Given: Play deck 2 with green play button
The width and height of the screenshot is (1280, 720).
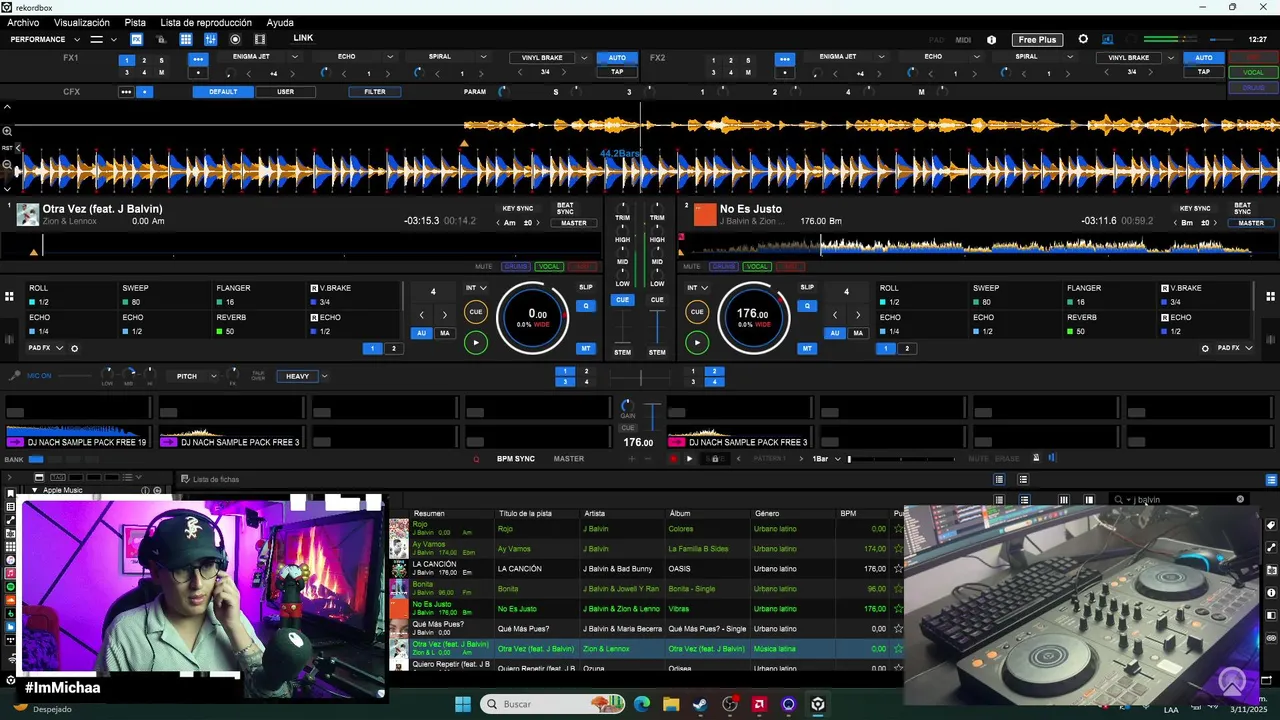Looking at the screenshot, I should 697,342.
